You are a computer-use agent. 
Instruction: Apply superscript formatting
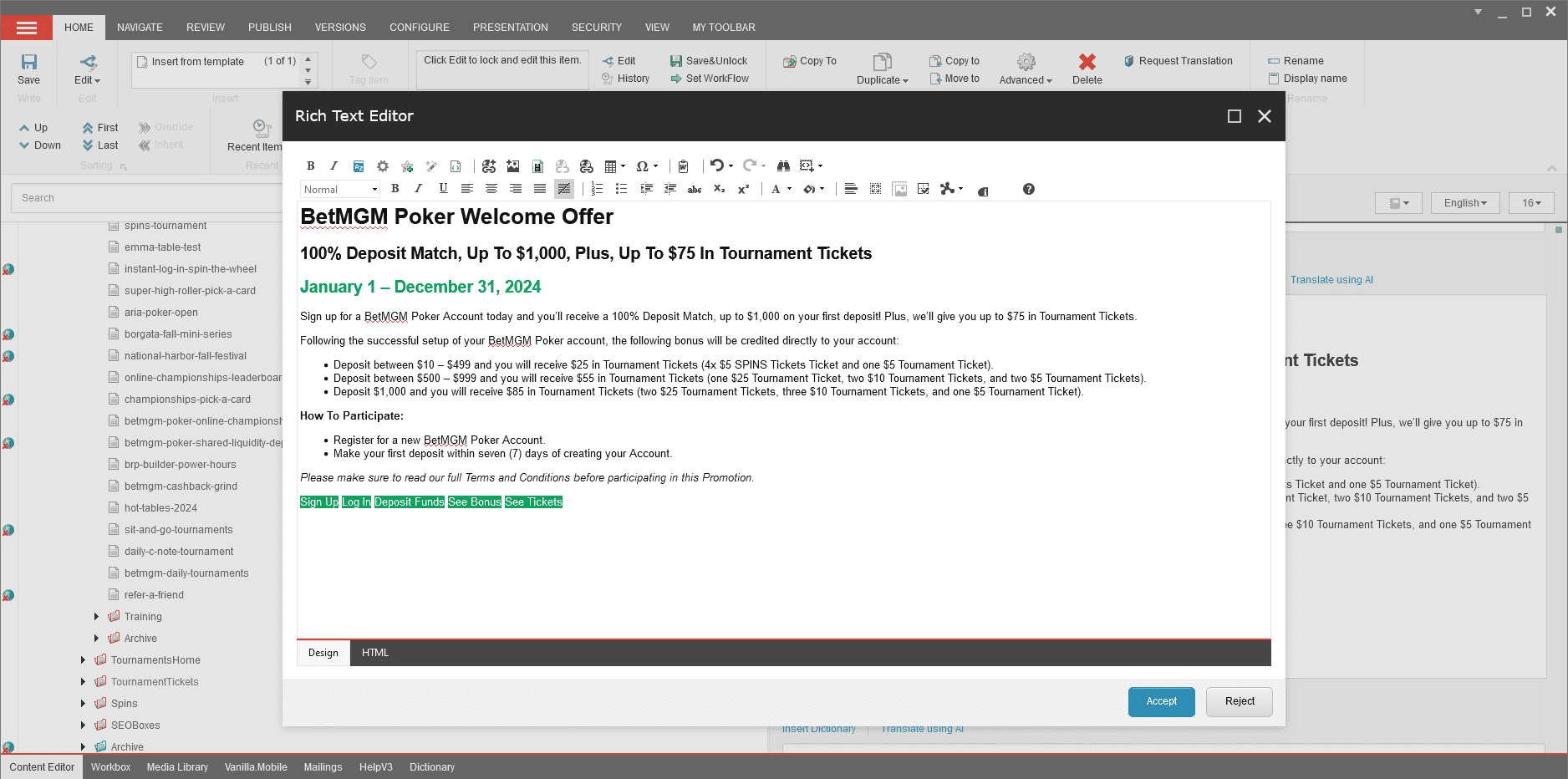[743, 189]
